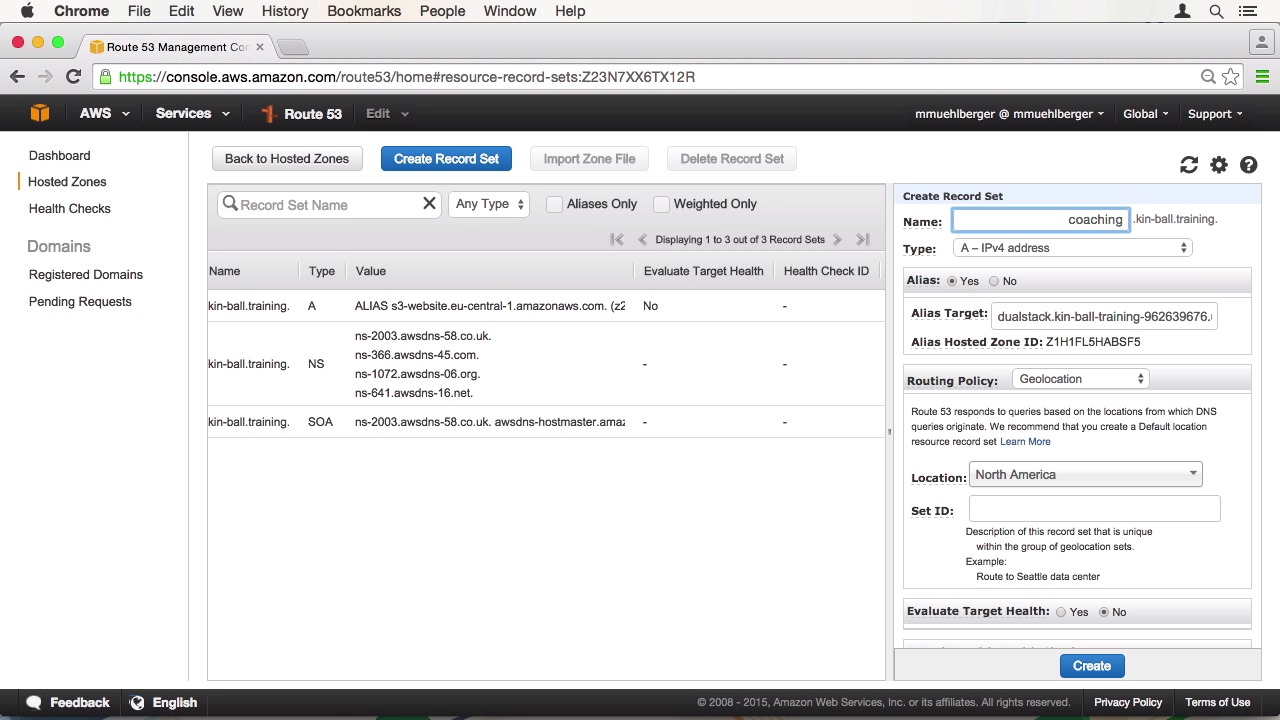Click the Name field containing coaching
This screenshot has height=720, width=1280.
[1041, 220]
